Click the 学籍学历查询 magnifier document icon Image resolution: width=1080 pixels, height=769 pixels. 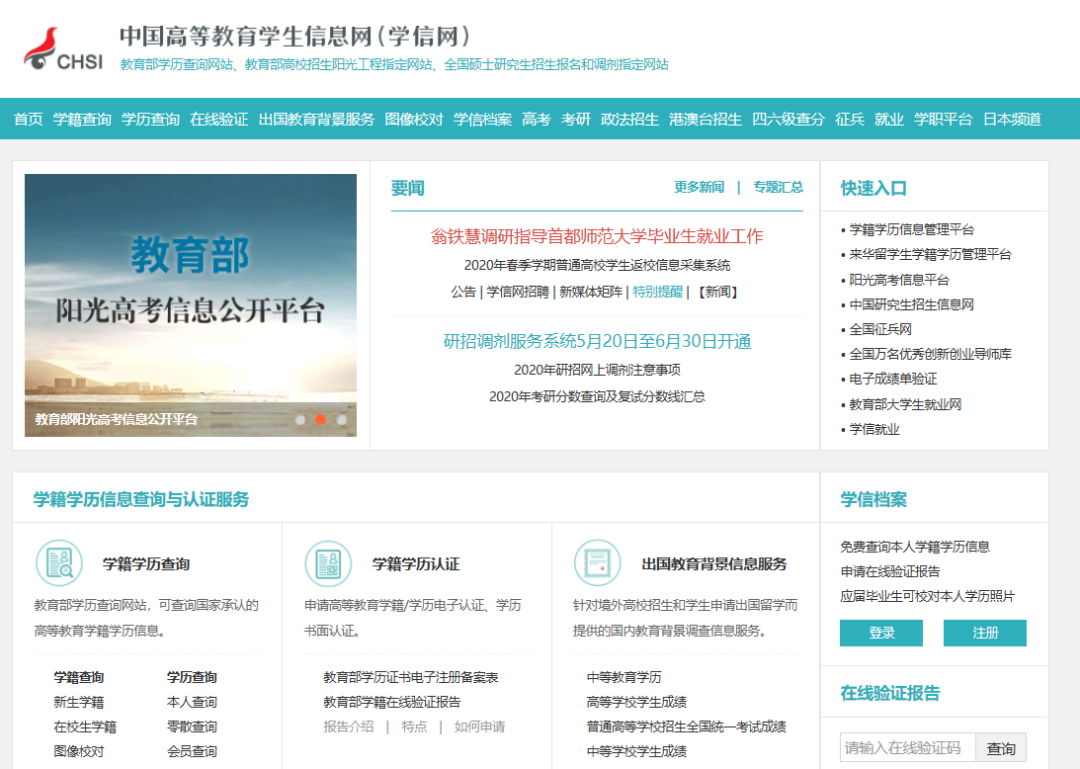(x=59, y=563)
